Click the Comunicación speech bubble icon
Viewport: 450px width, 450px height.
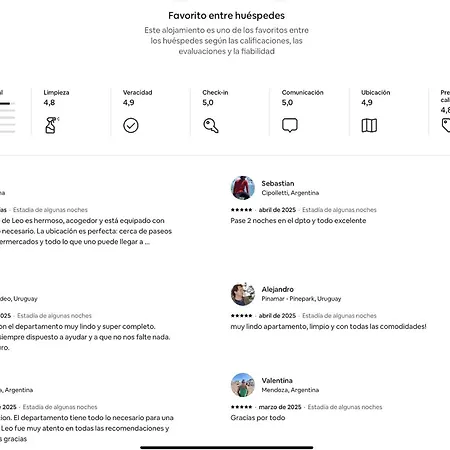click(x=290, y=125)
